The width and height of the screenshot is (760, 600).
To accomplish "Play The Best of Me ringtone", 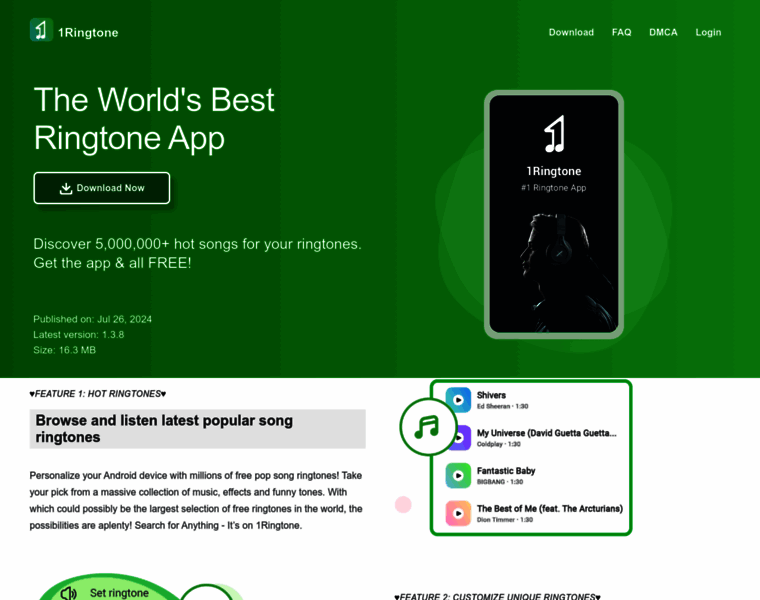I will [x=458, y=513].
